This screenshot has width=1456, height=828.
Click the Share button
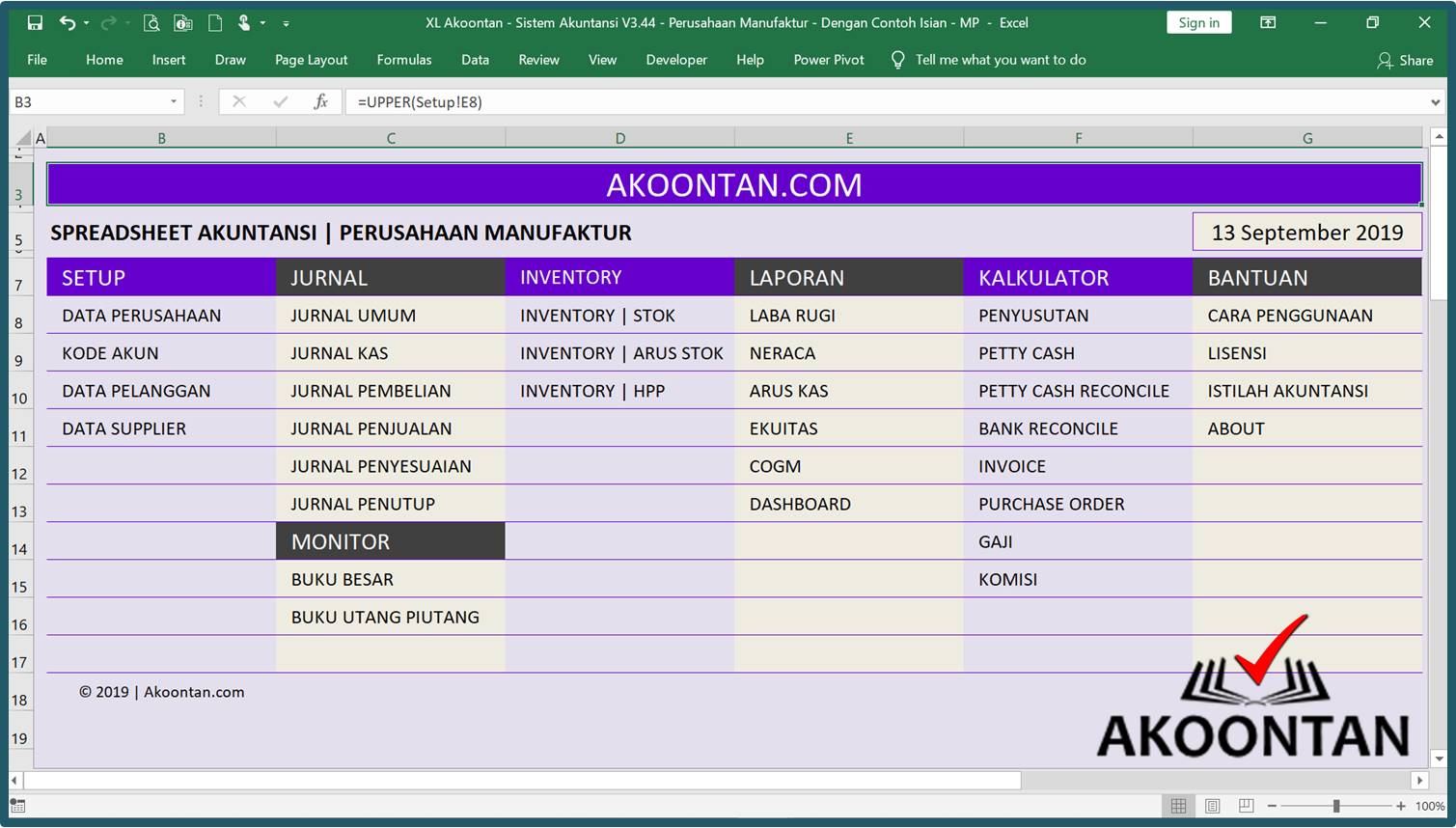pyautogui.click(x=1405, y=60)
